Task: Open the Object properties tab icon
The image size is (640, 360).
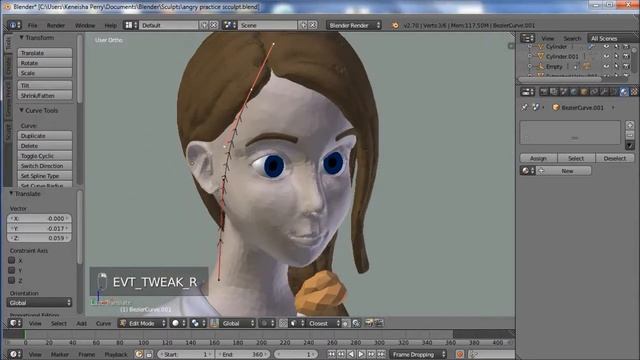Action: [x=584, y=92]
